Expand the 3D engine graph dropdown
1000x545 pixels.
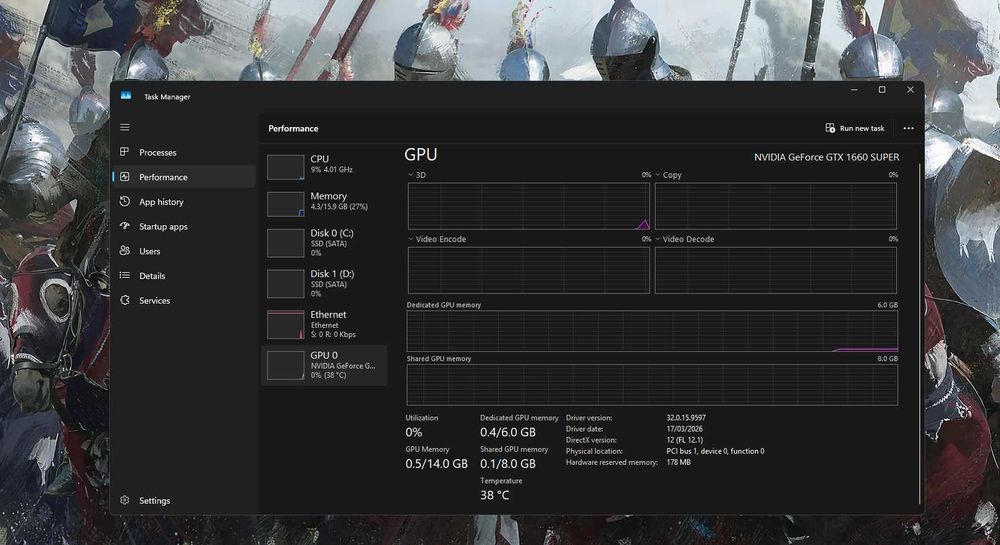click(411, 175)
